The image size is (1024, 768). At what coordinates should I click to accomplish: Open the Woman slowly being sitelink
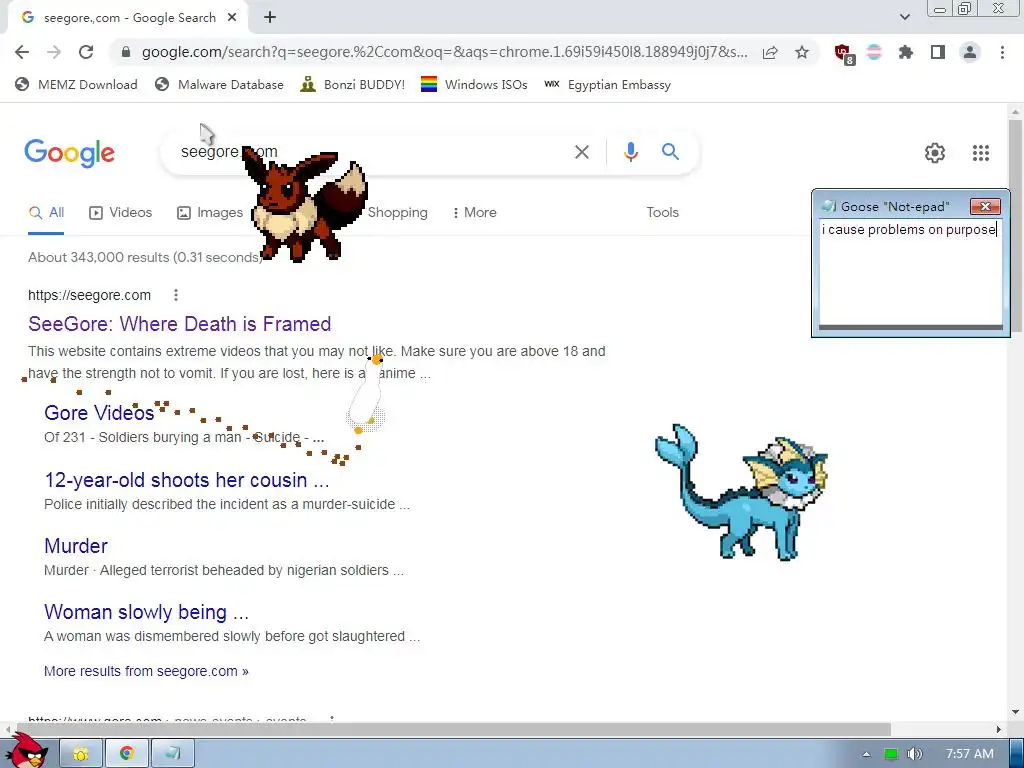pos(146,612)
